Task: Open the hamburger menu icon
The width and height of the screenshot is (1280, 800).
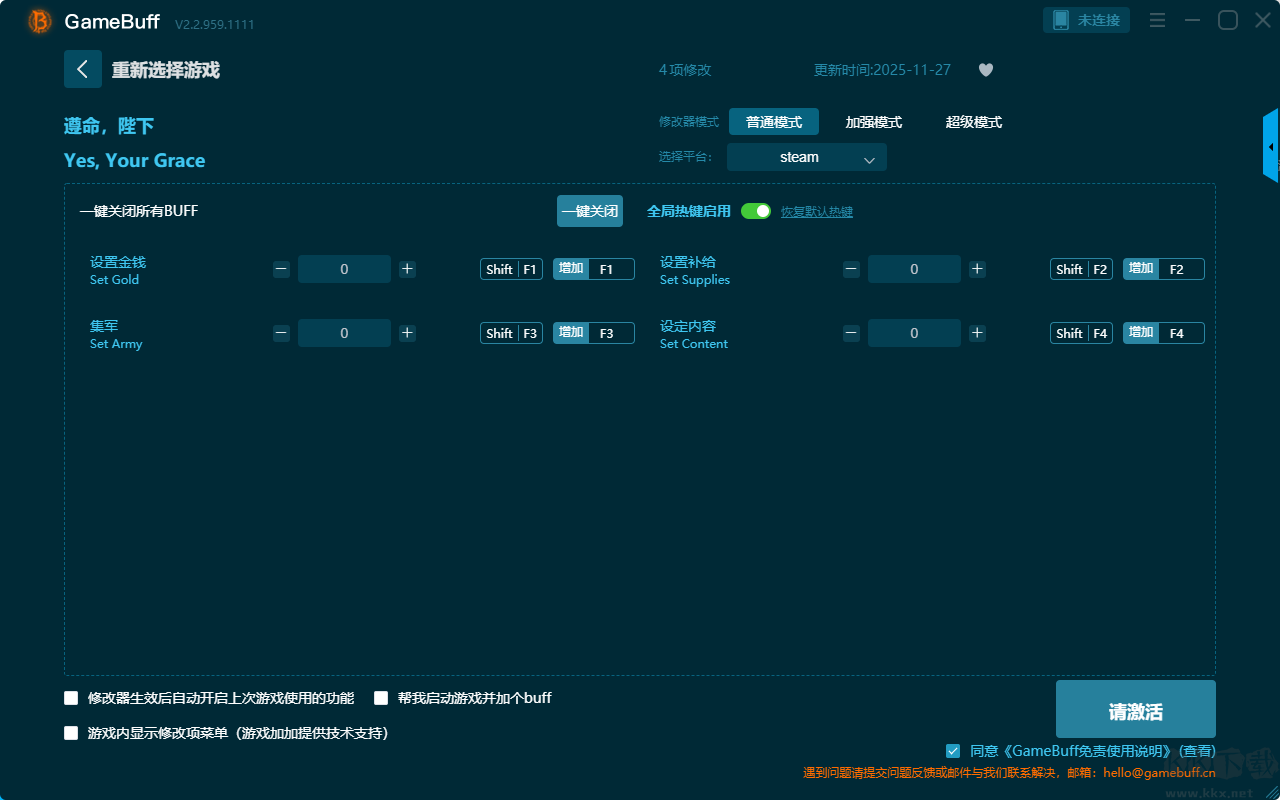Action: (x=1157, y=20)
